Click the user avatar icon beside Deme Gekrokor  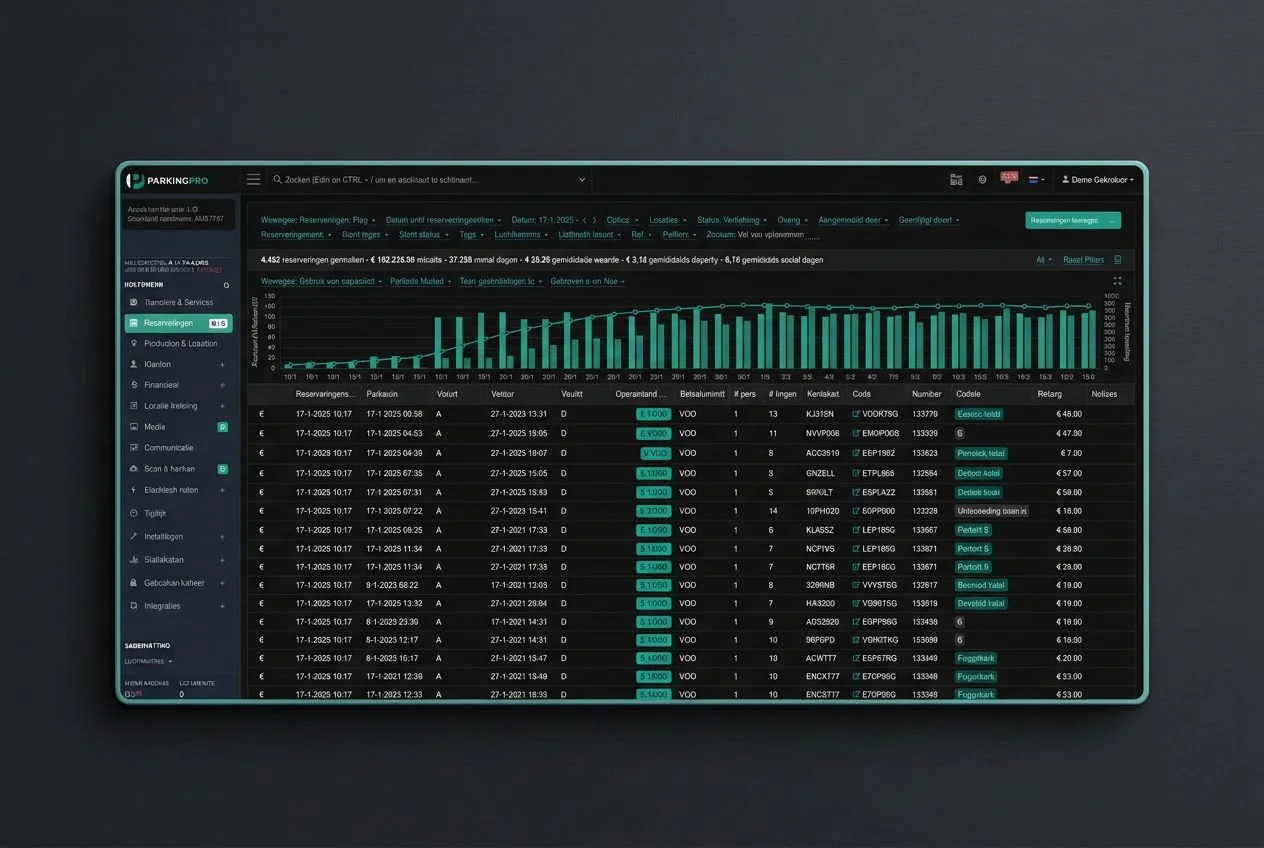(1066, 180)
